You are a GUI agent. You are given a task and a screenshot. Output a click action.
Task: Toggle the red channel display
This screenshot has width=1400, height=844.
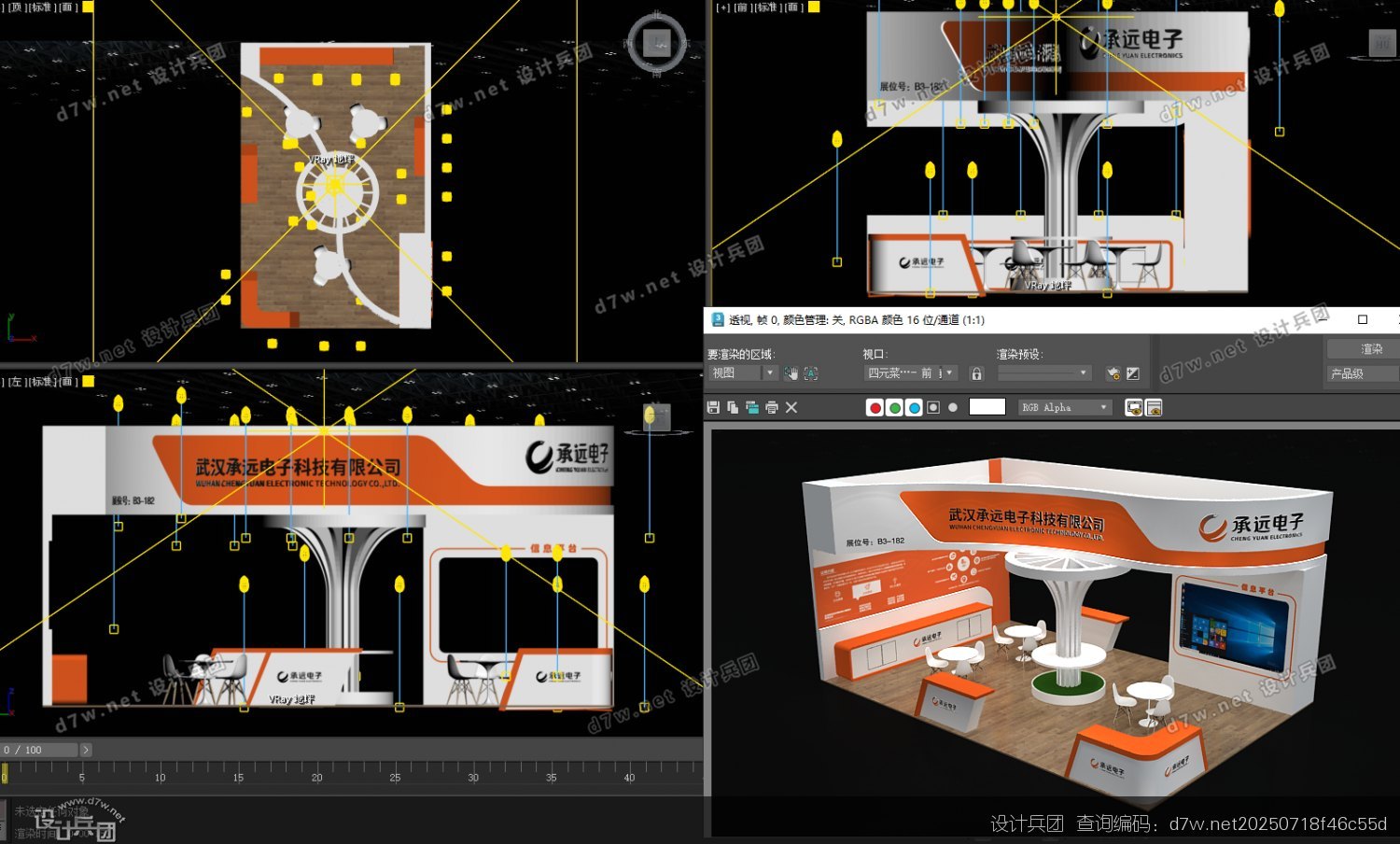tap(875, 407)
